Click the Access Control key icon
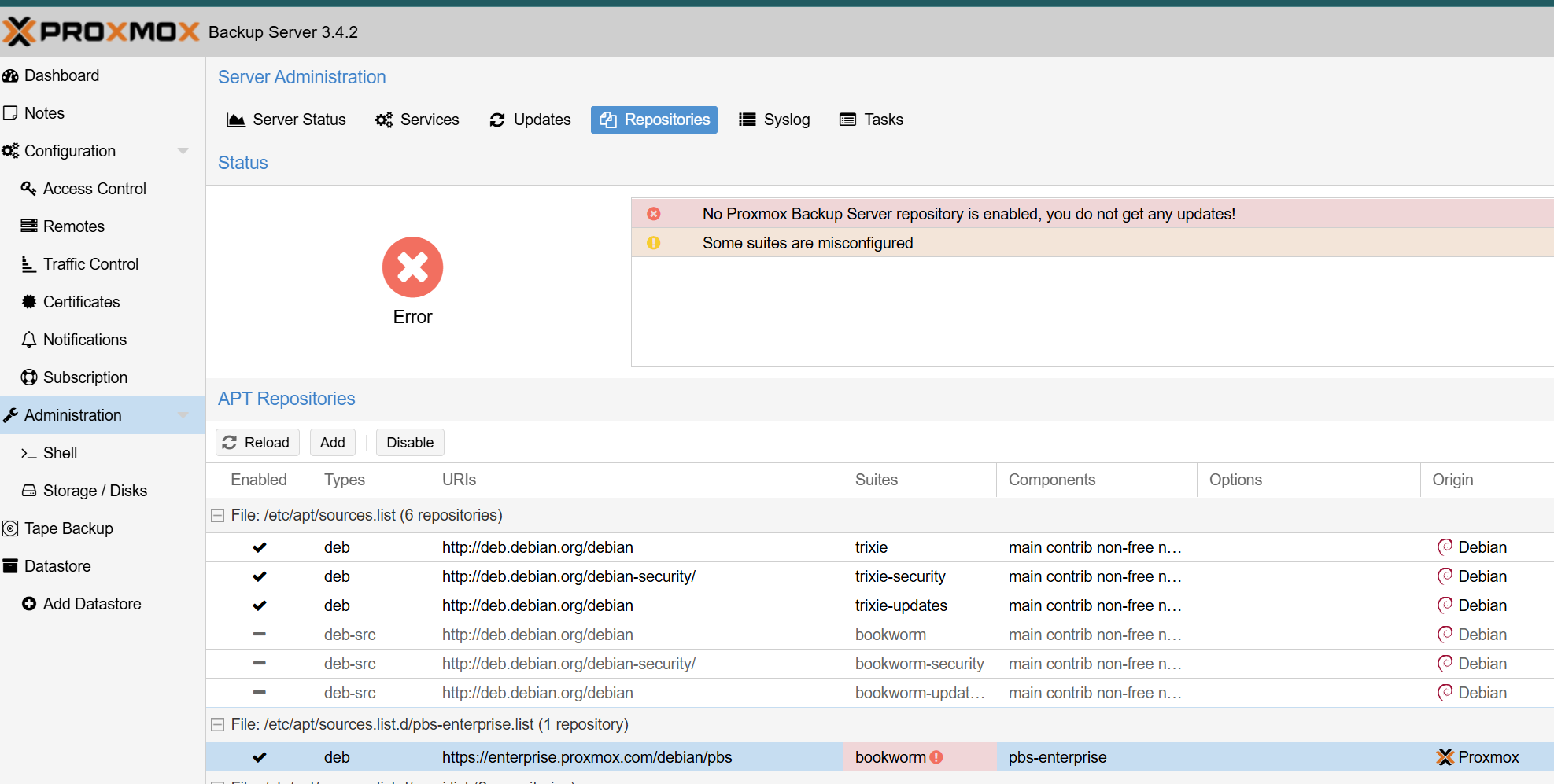 coord(29,189)
